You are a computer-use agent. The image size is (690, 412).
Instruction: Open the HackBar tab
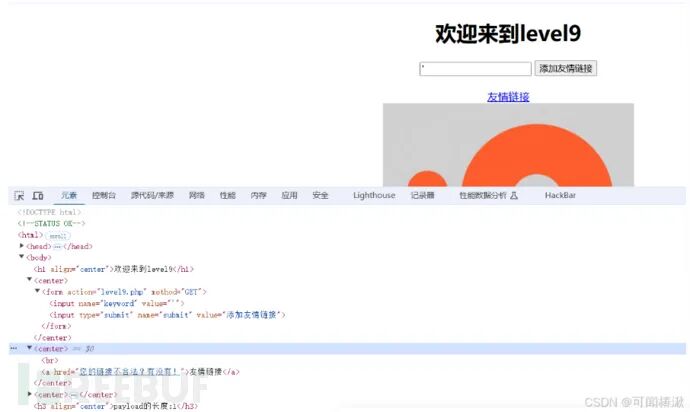pyautogui.click(x=560, y=195)
